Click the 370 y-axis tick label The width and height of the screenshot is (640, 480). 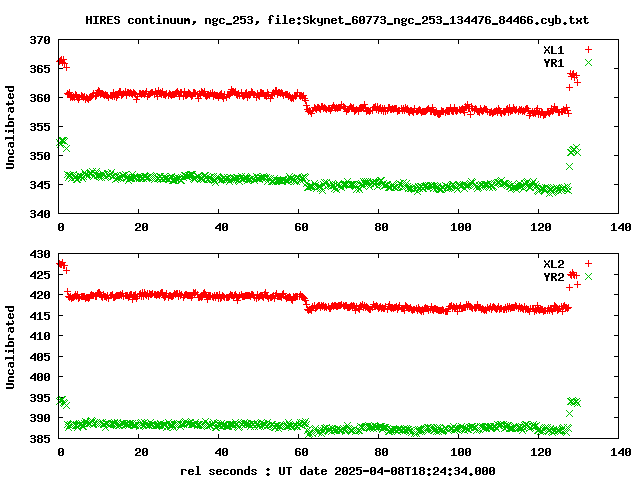point(40,40)
